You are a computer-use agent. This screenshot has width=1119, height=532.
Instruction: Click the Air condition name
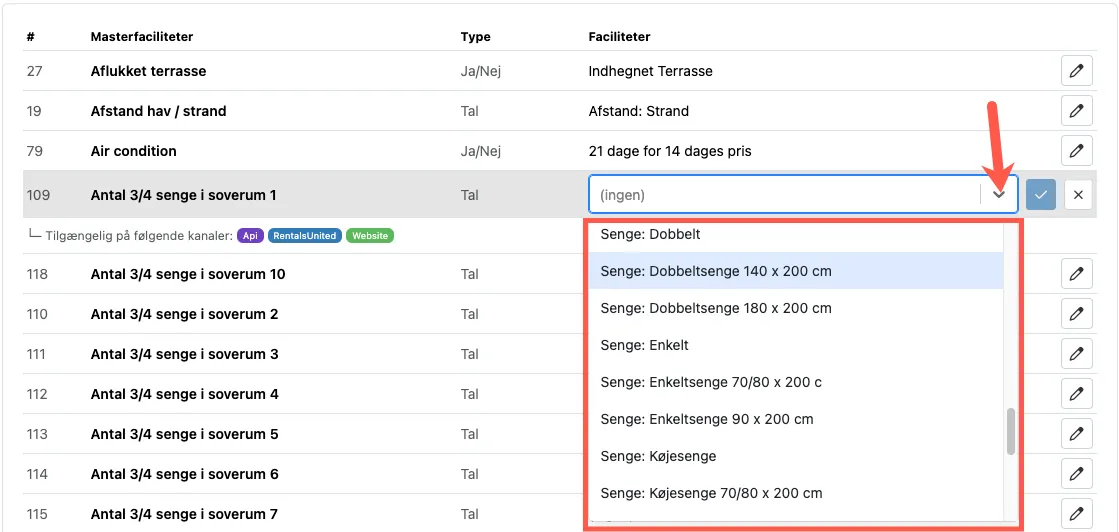(x=133, y=151)
